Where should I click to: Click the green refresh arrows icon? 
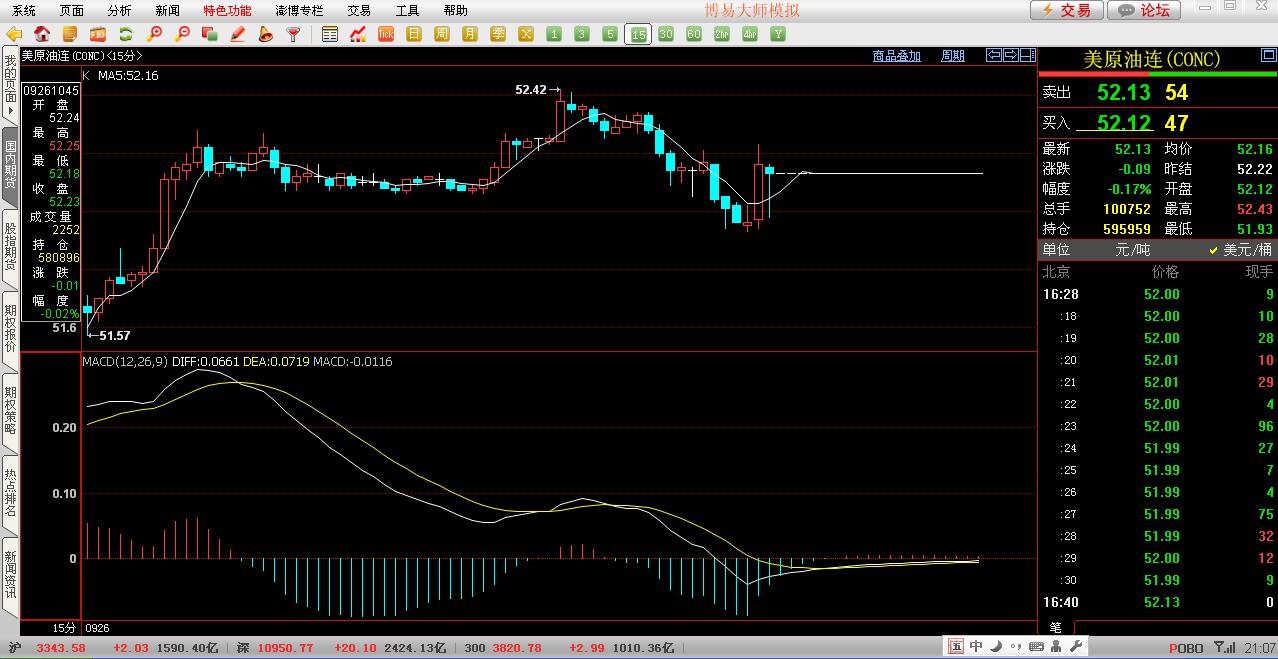pyautogui.click(x=126, y=34)
